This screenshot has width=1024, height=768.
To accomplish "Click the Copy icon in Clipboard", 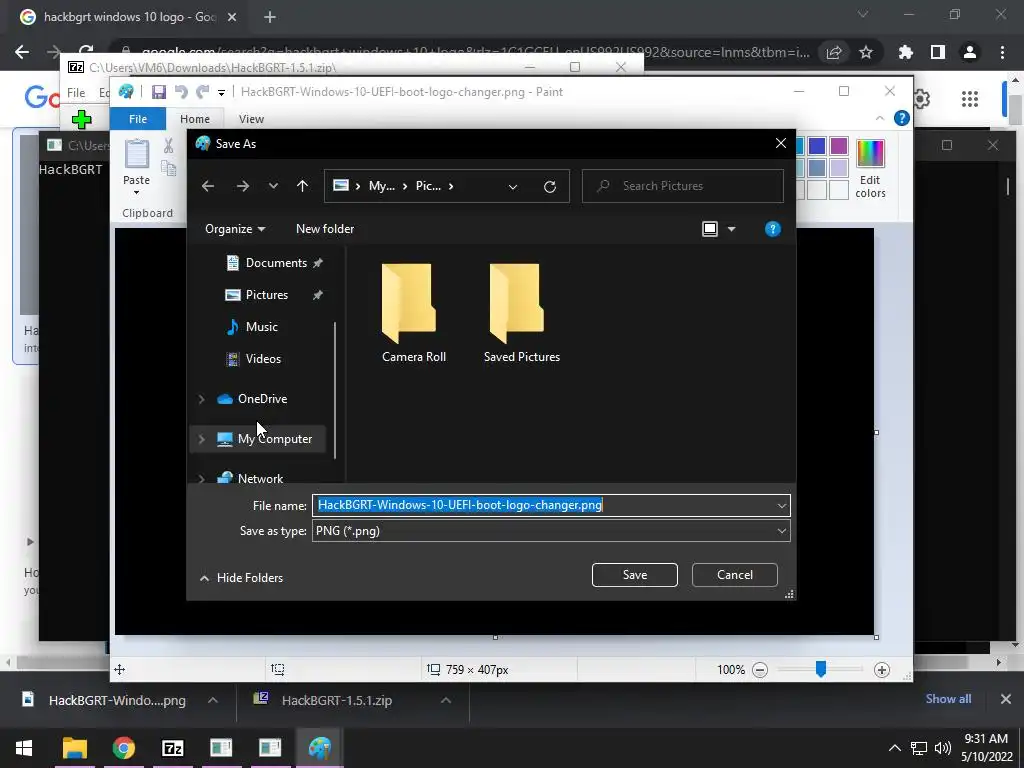I will coord(168,169).
